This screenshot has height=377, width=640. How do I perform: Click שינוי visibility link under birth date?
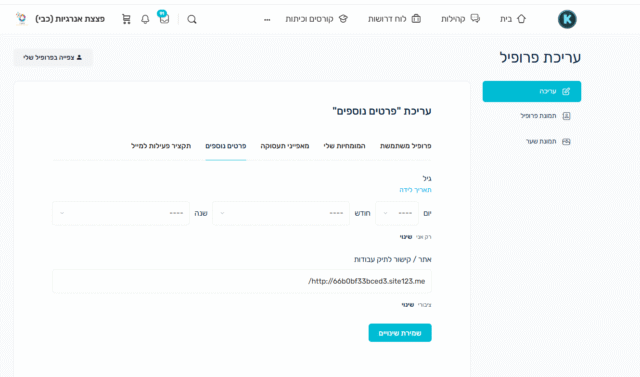tap(406, 237)
